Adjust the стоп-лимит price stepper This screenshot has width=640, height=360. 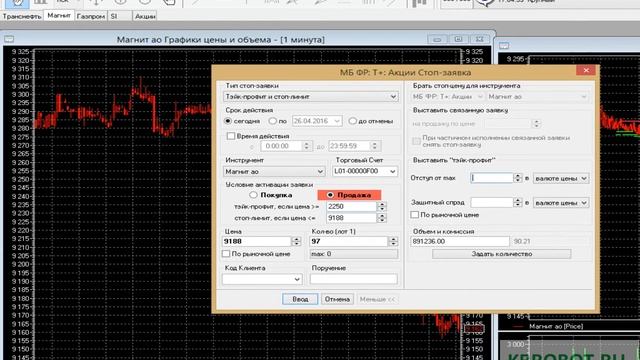point(381,218)
